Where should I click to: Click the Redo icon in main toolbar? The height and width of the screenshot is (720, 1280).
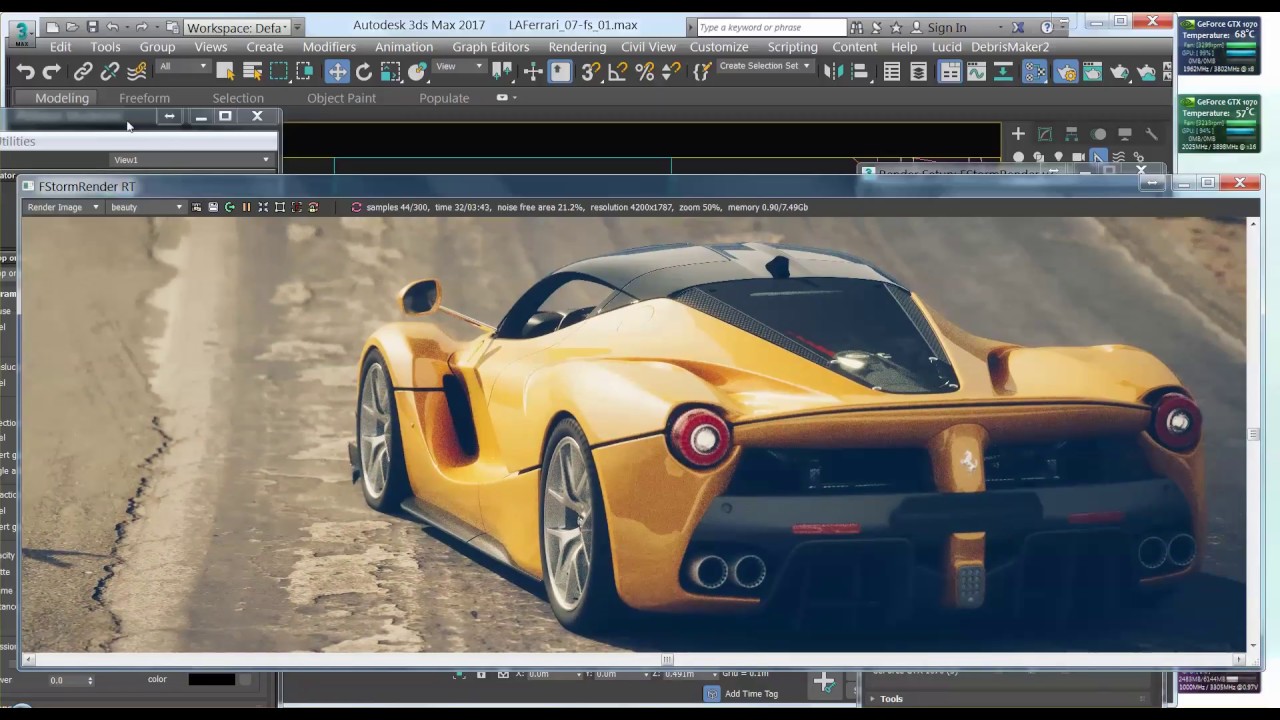[52, 71]
